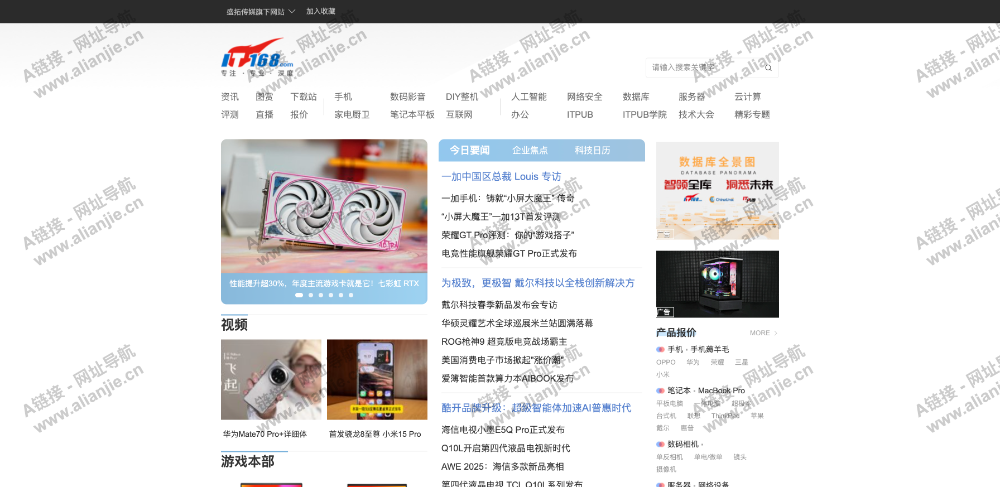Click the 单反相机 category link

[670, 457]
